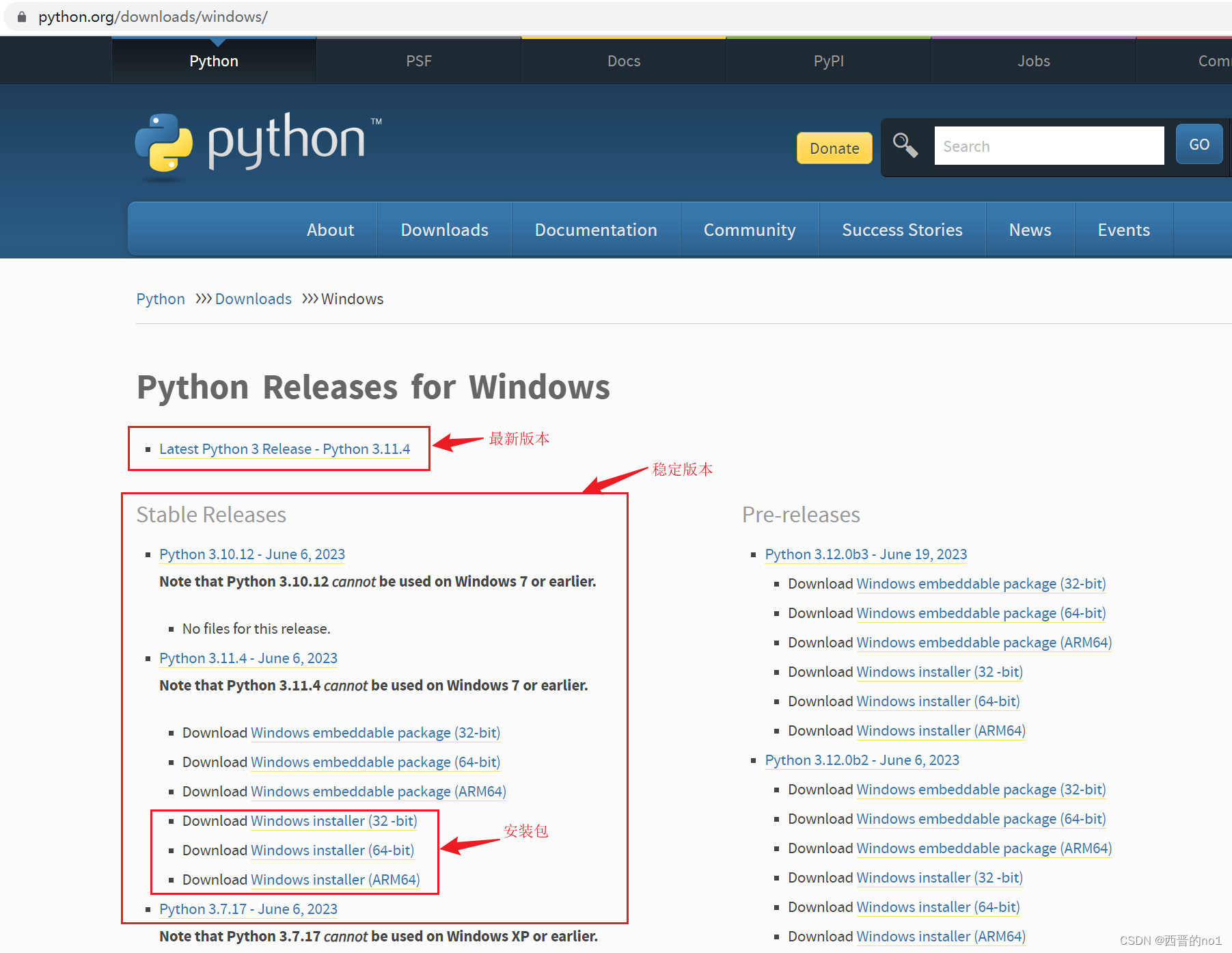The width and height of the screenshot is (1232, 953).
Task: Focus the Search input field
Action: (1049, 146)
